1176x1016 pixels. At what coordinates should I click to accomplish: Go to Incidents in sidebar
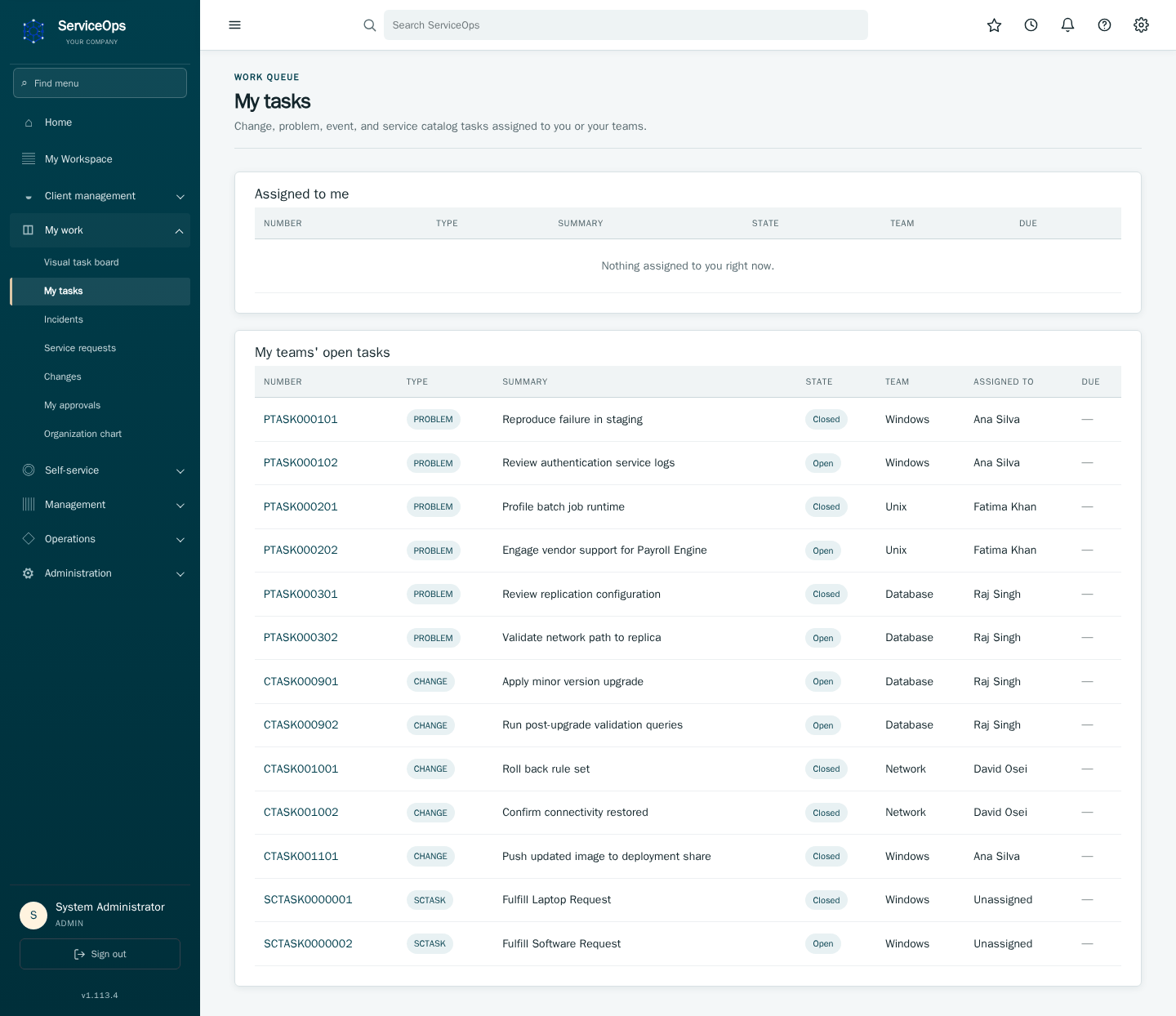click(100, 319)
